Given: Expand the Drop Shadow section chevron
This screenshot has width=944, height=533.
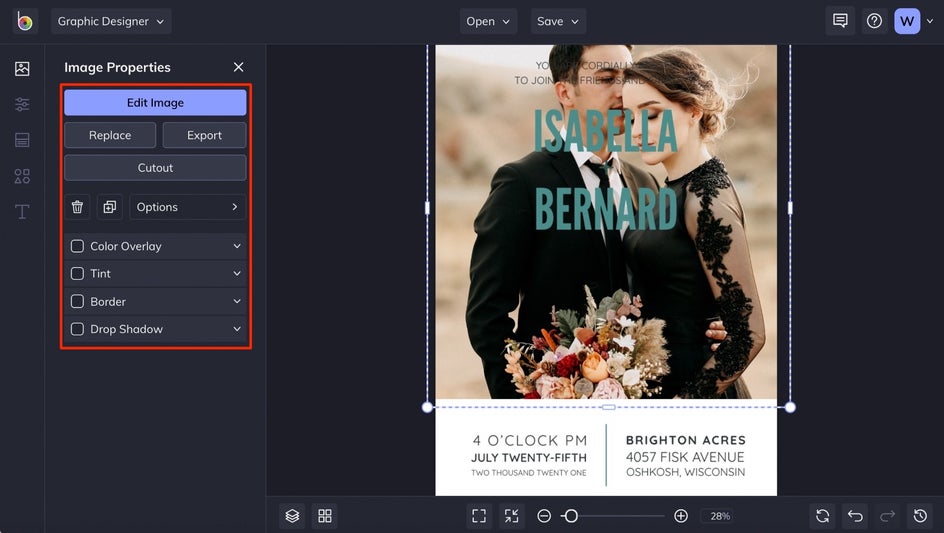Looking at the screenshot, I should 237,329.
